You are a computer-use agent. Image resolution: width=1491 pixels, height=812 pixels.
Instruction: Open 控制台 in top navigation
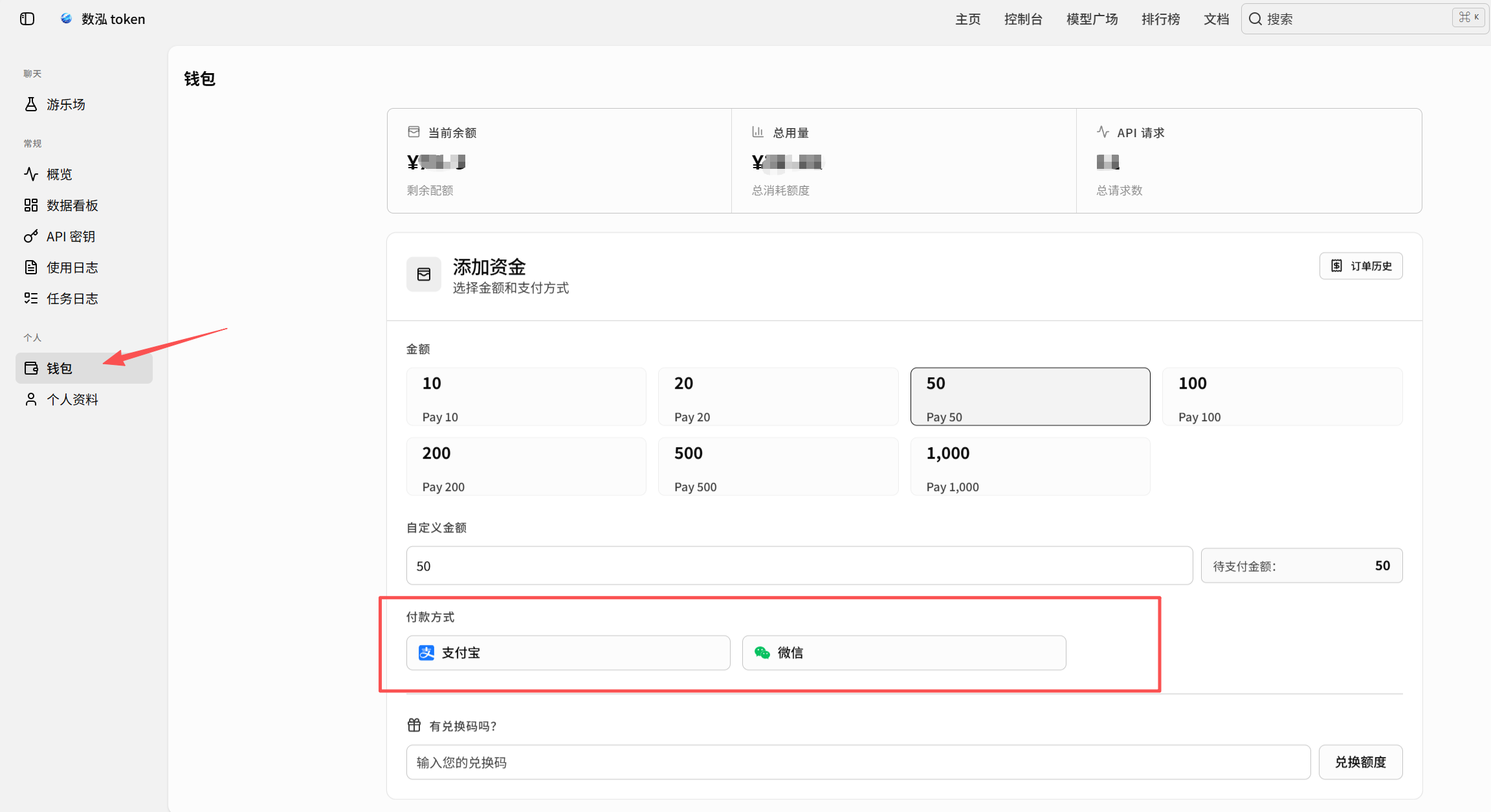point(1024,19)
